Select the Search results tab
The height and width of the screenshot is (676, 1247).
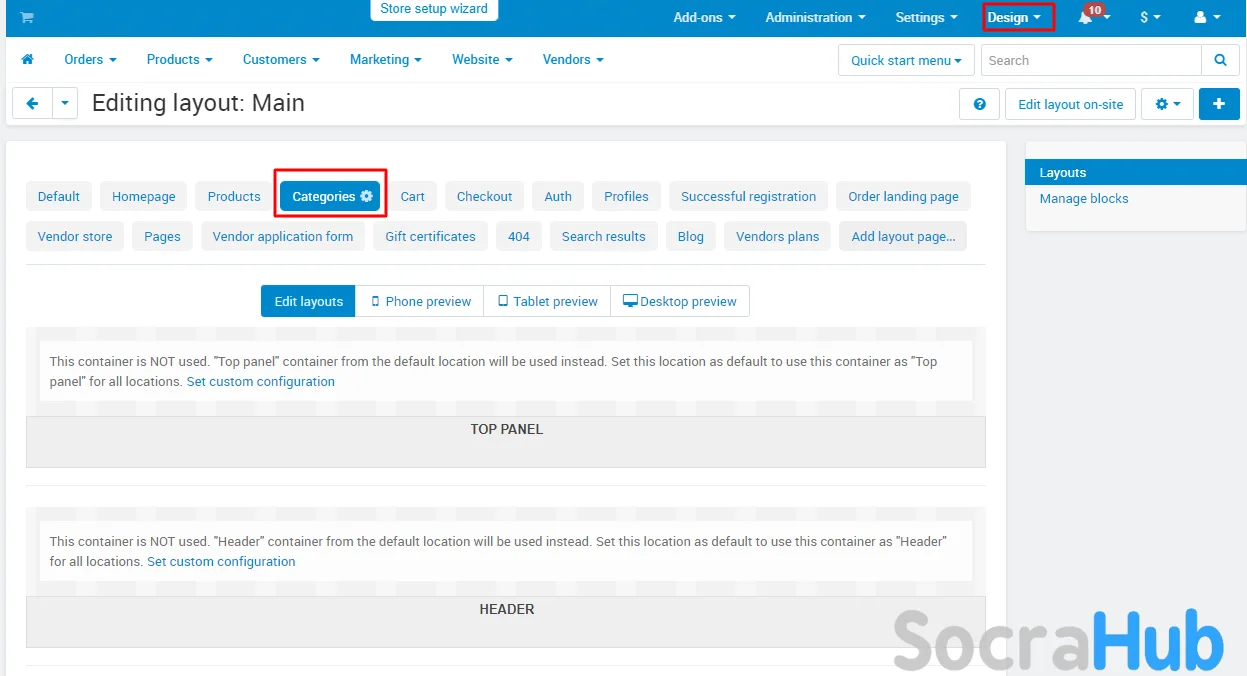tap(604, 236)
